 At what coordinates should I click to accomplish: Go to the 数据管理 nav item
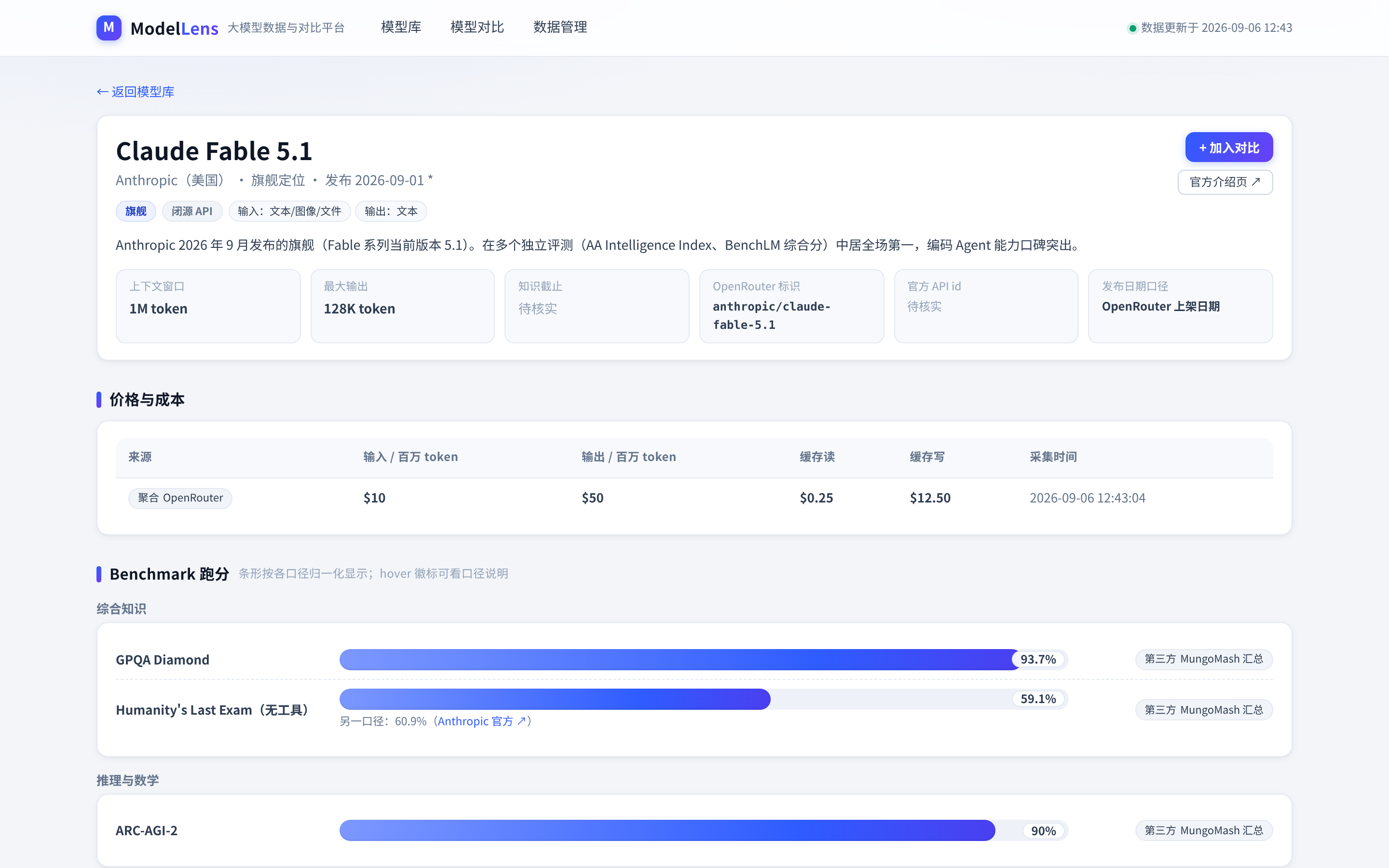pos(559,27)
